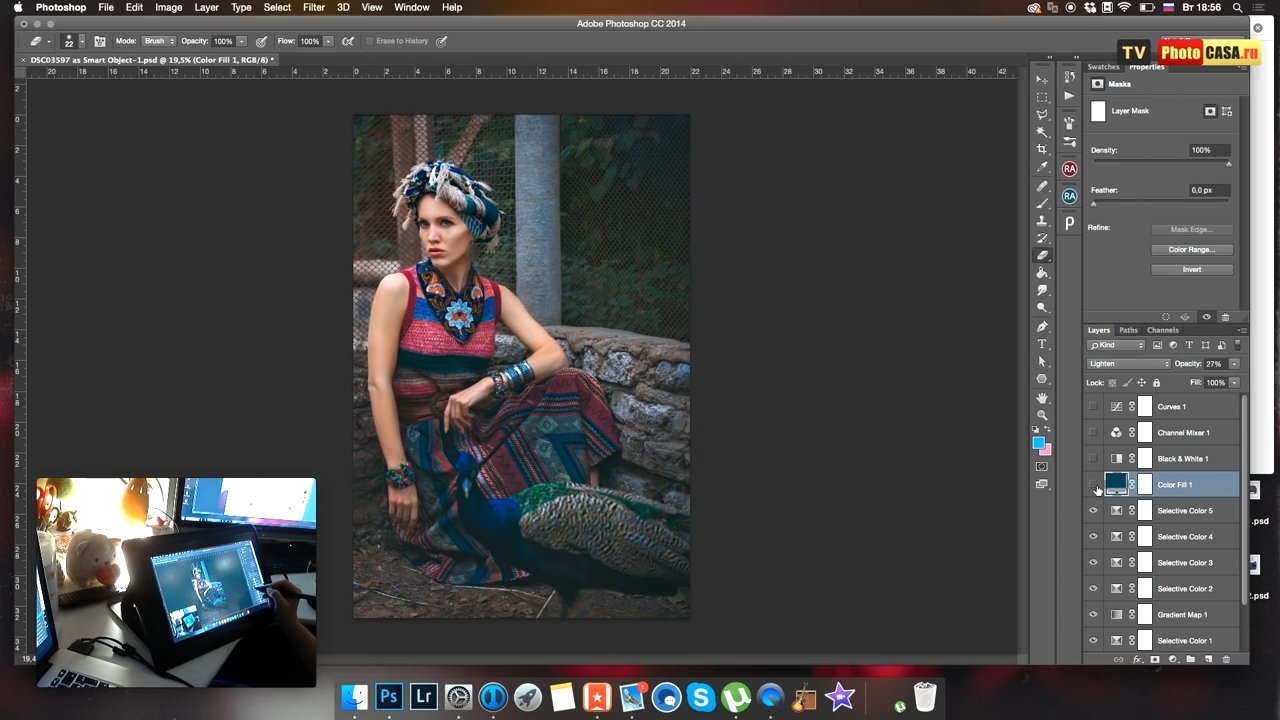Show the Channel Mixer 1 layer
The height and width of the screenshot is (720, 1280).
point(1093,433)
